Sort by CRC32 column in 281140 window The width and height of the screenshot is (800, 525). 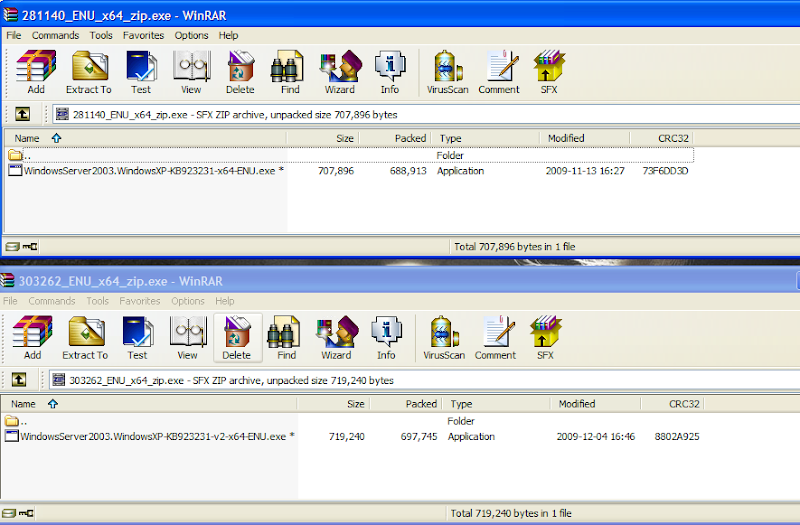[661, 138]
